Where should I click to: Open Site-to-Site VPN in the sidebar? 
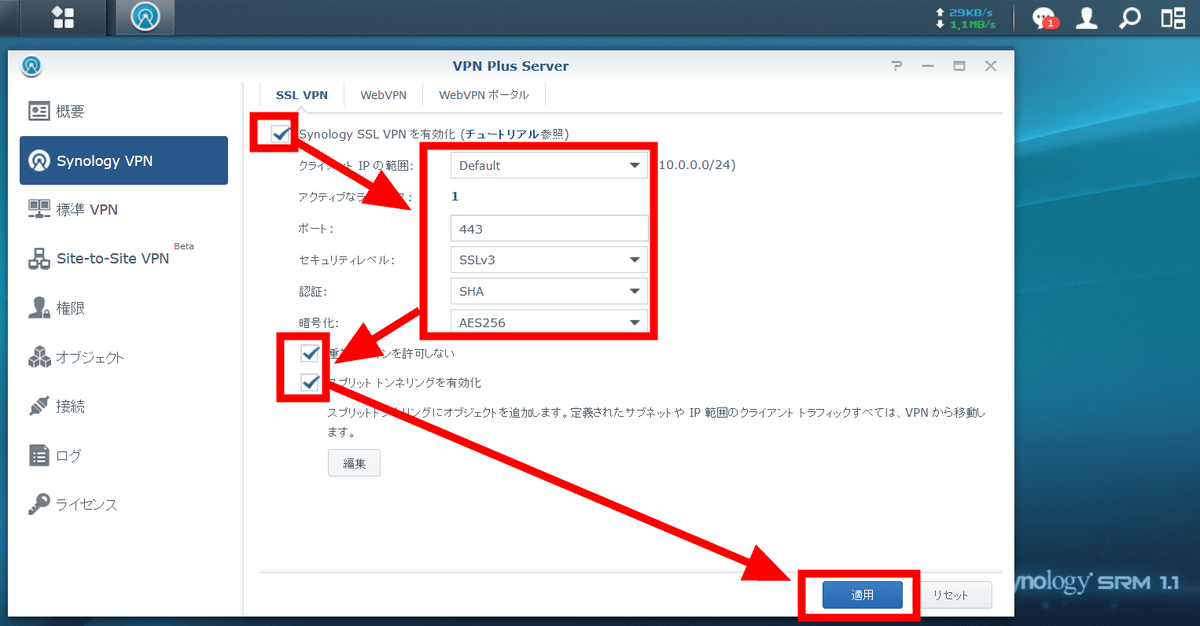point(124,258)
